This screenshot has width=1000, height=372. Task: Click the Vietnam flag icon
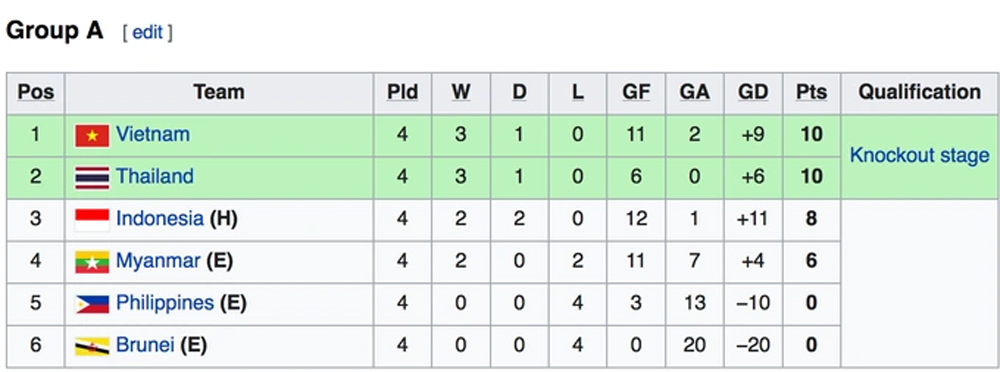click(x=92, y=135)
